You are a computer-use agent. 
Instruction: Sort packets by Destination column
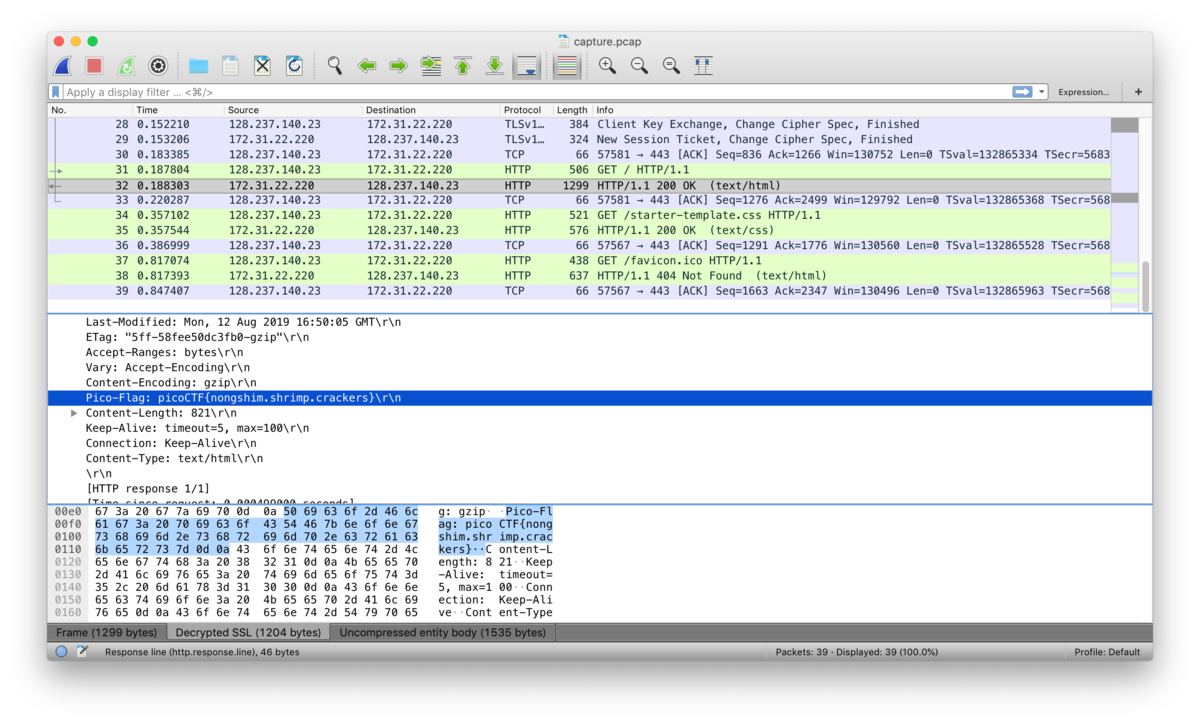pos(431,110)
